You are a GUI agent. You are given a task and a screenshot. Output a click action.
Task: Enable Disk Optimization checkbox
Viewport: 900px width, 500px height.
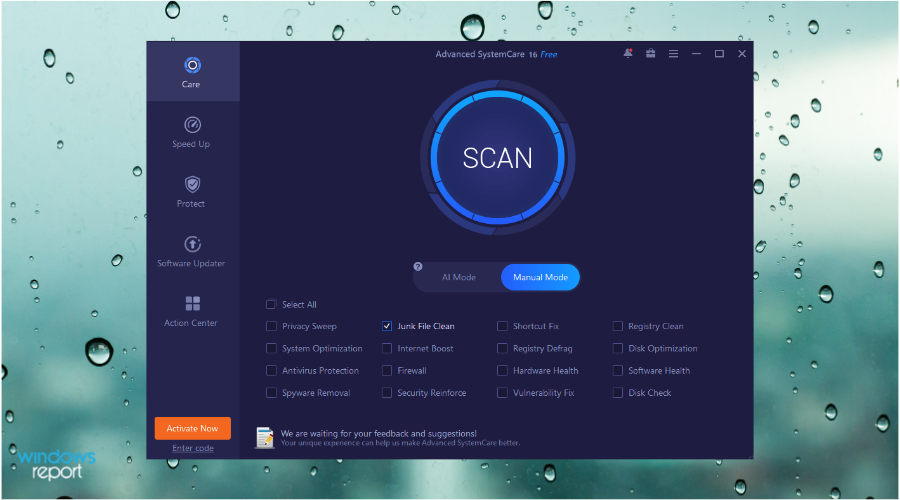pos(618,348)
